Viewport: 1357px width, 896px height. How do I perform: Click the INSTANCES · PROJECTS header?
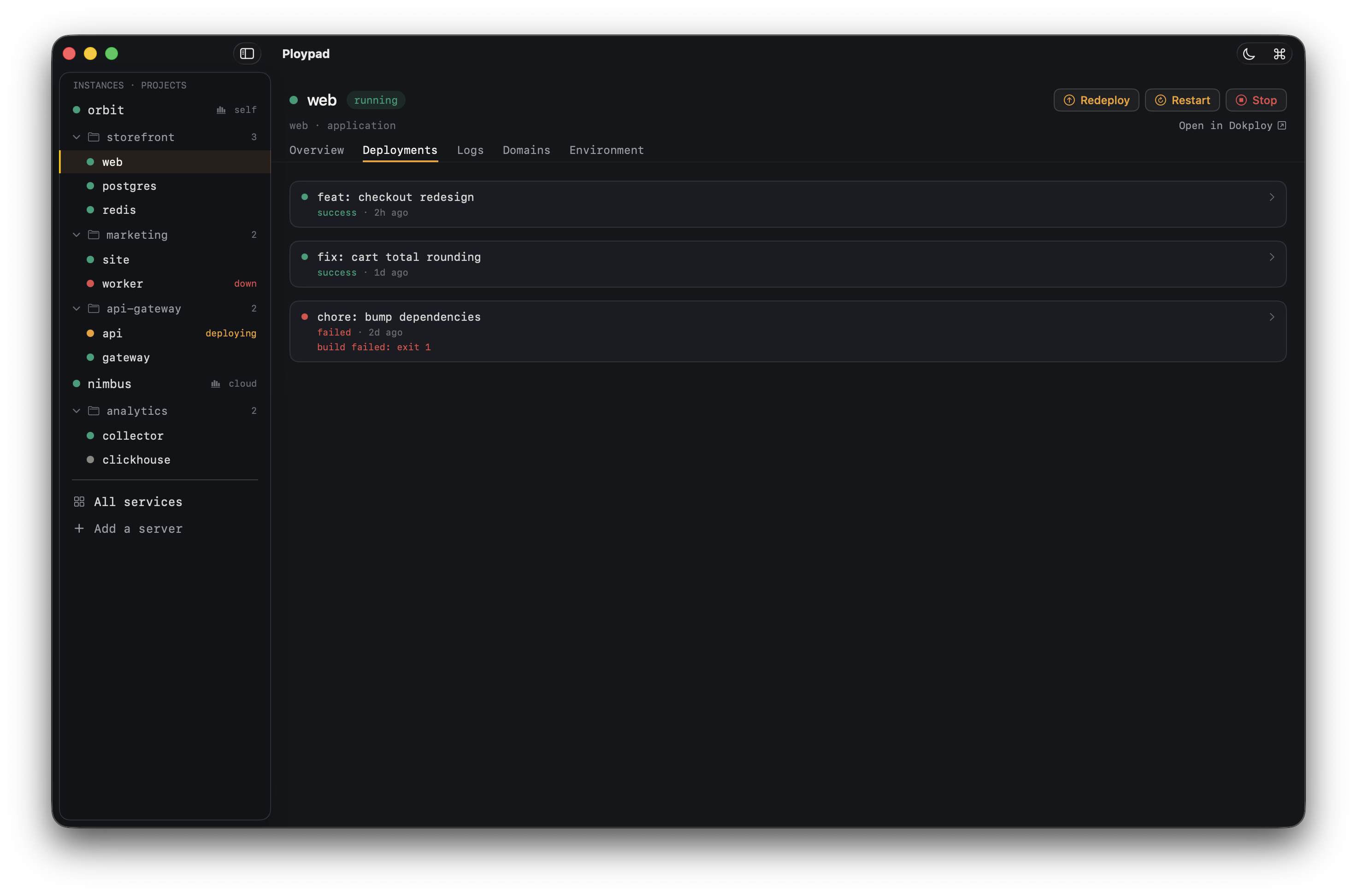coord(130,86)
